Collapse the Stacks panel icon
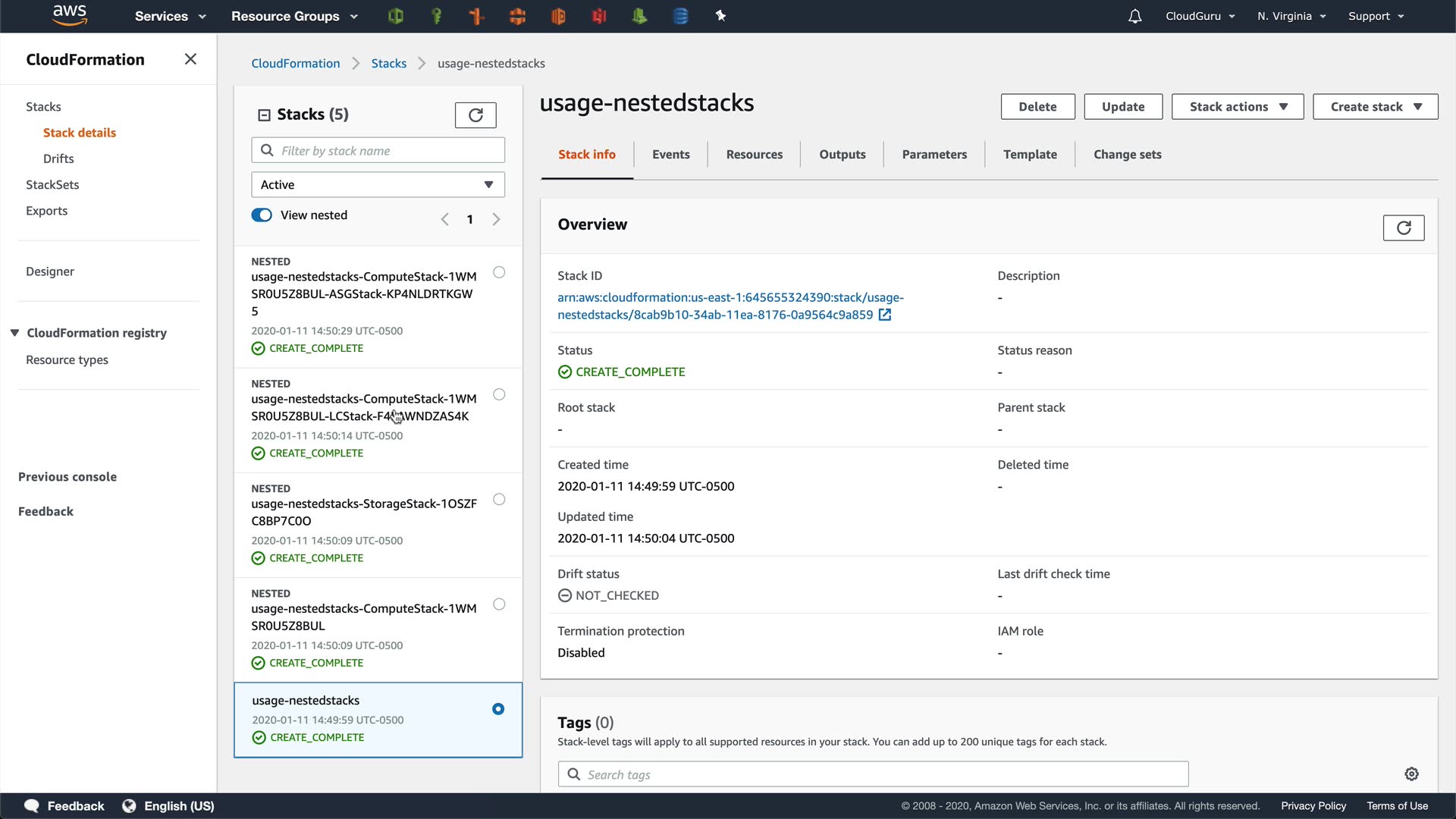Screen dimensions: 1456x819 pos(264,115)
